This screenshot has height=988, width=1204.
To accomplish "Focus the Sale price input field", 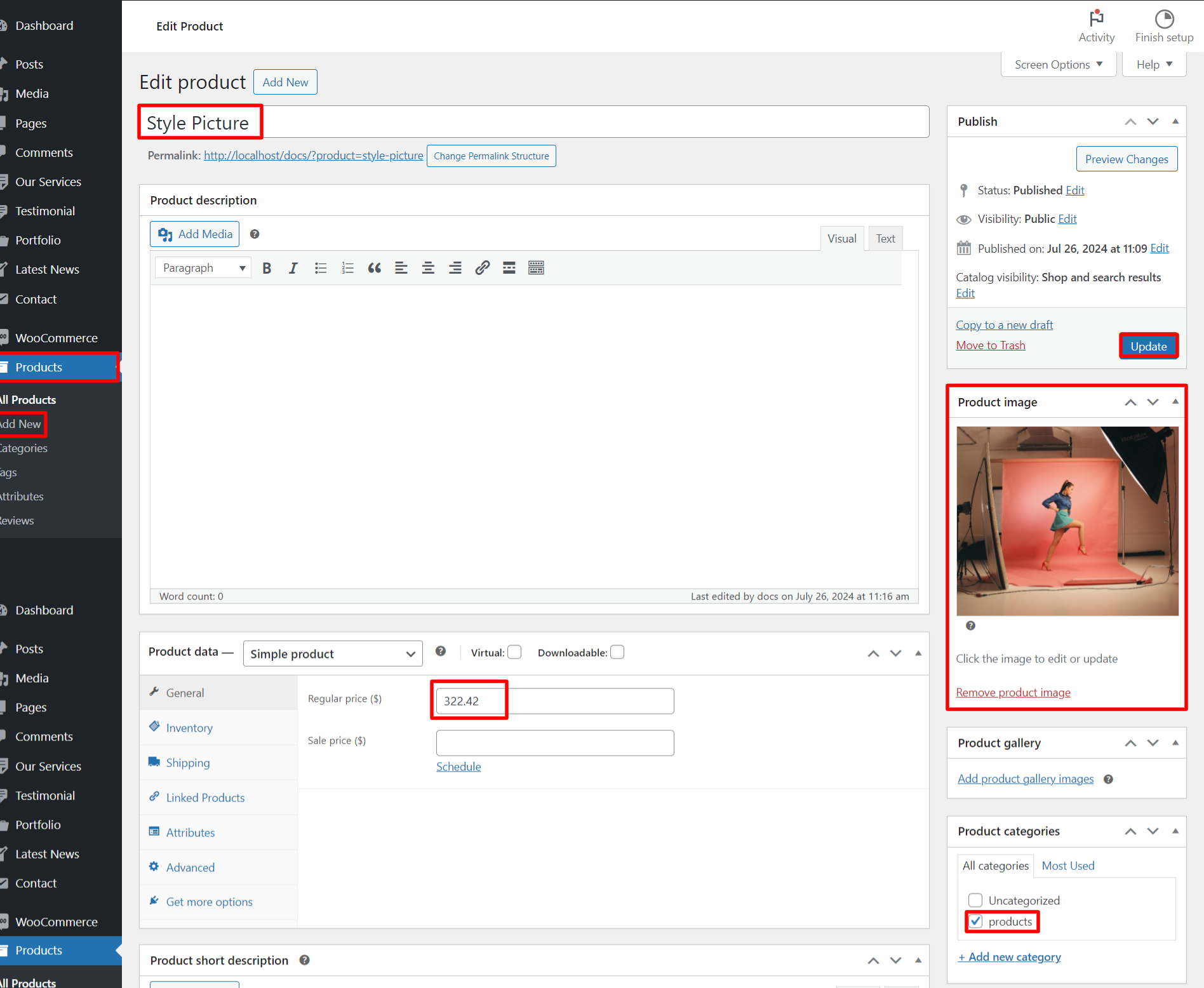I will coord(555,743).
